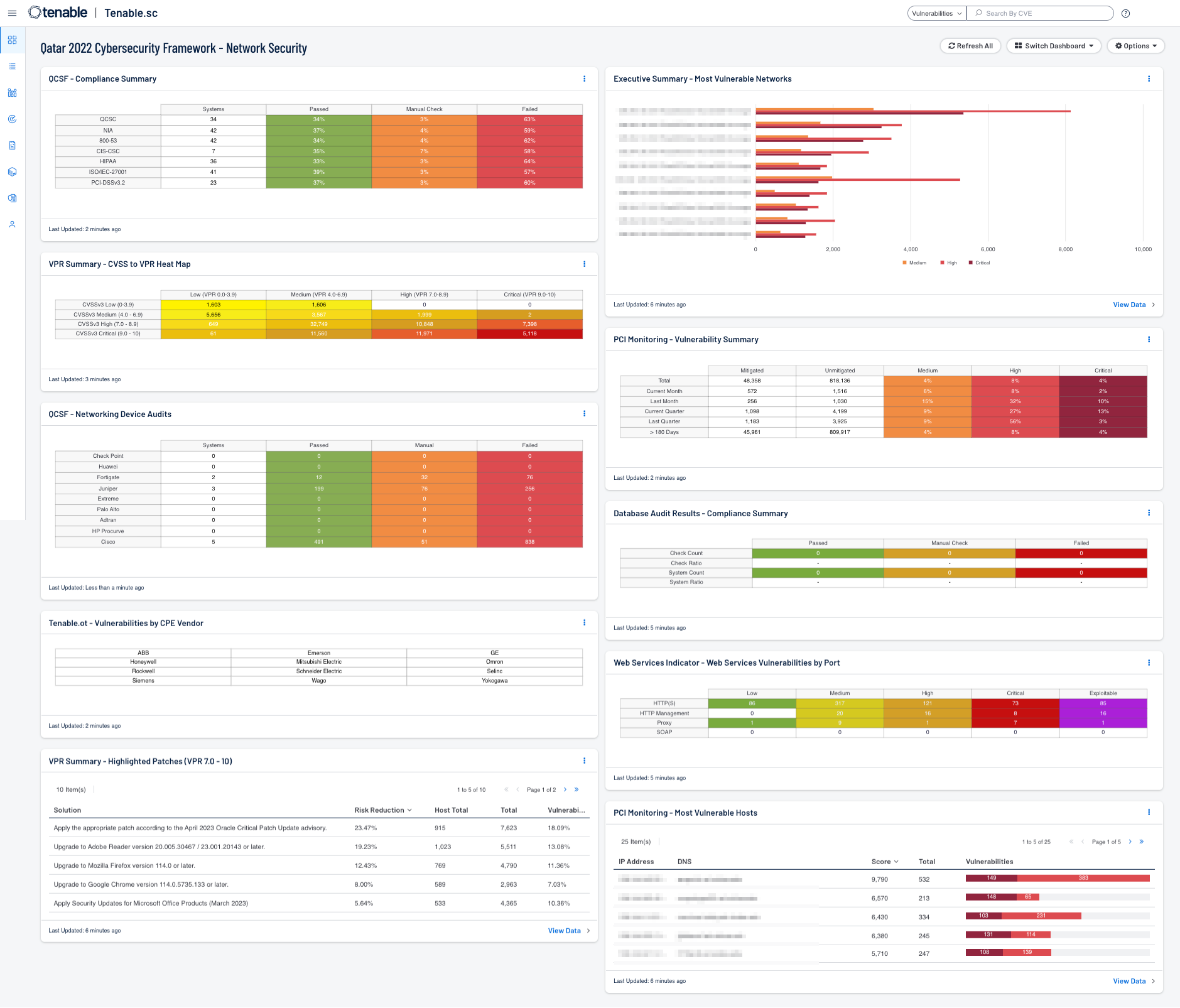1180x1008 pixels.
Task: Open the reports document sidebar icon
Action: (x=12, y=146)
